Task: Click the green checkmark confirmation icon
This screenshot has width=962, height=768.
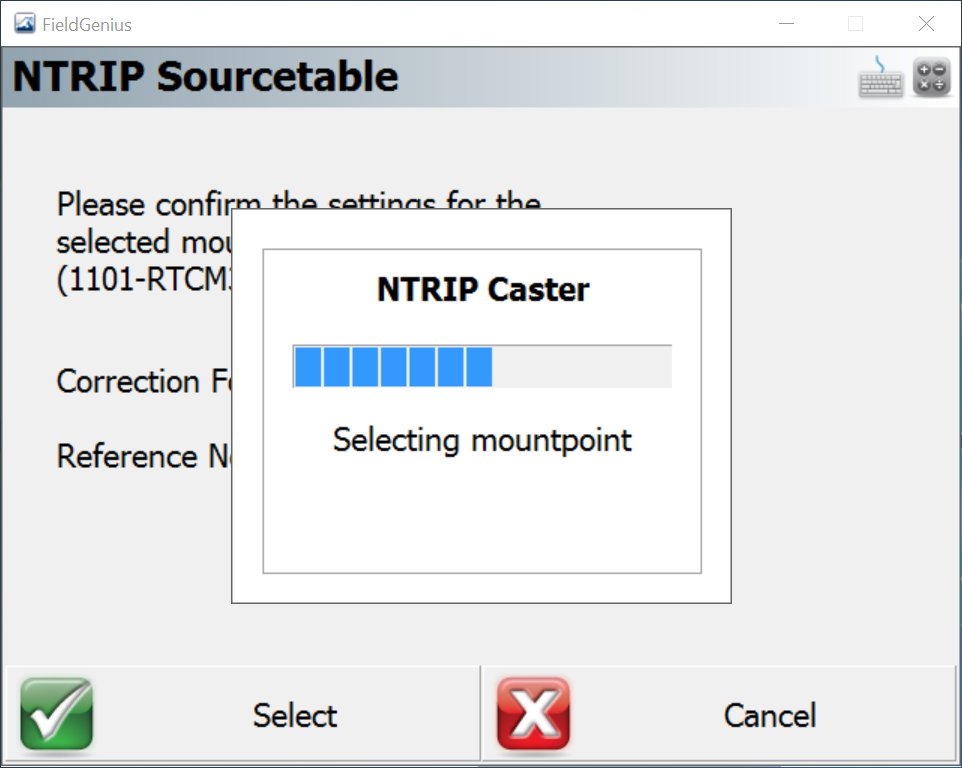Action: tap(55, 714)
